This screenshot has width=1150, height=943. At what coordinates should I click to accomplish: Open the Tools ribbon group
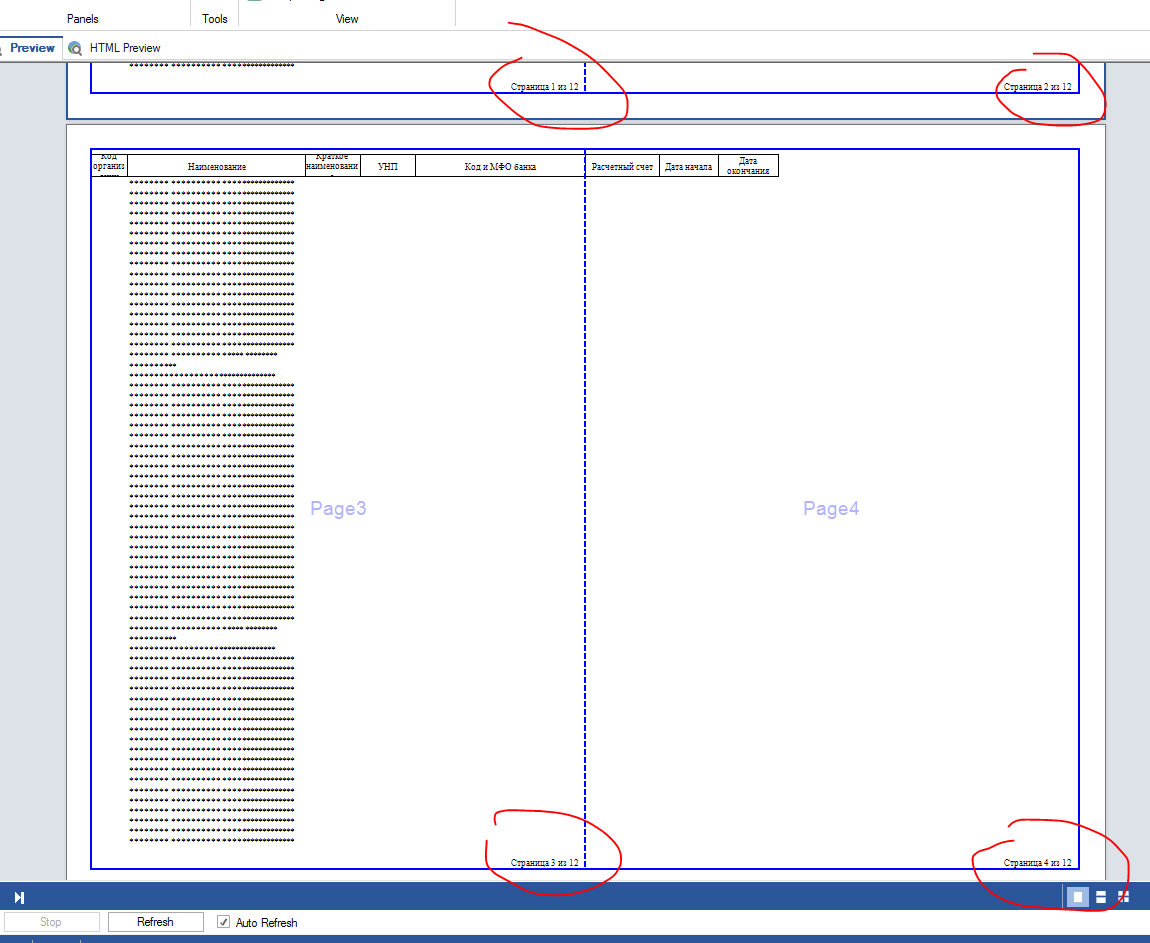(x=214, y=18)
